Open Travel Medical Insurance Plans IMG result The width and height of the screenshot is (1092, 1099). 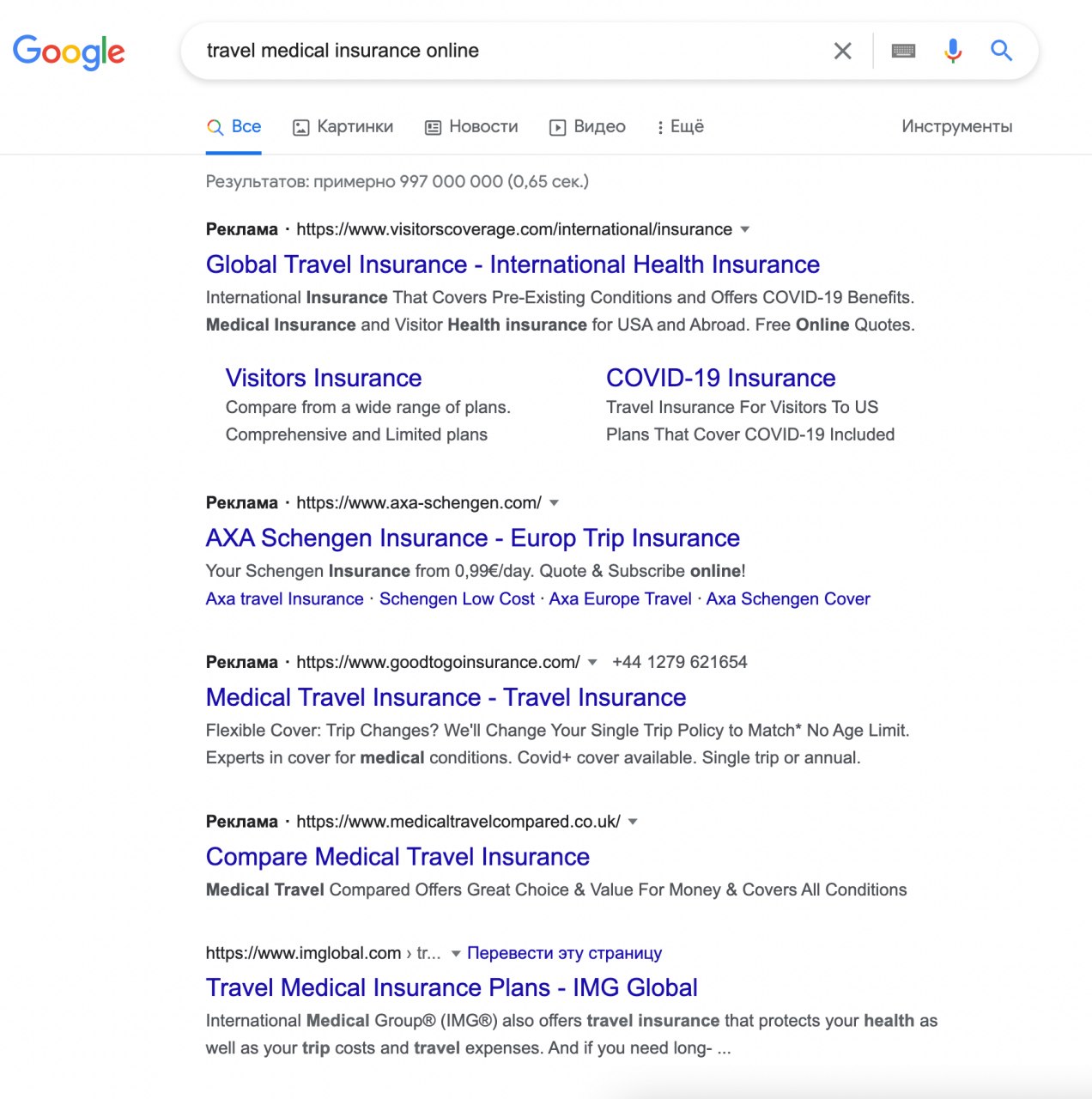coord(452,987)
